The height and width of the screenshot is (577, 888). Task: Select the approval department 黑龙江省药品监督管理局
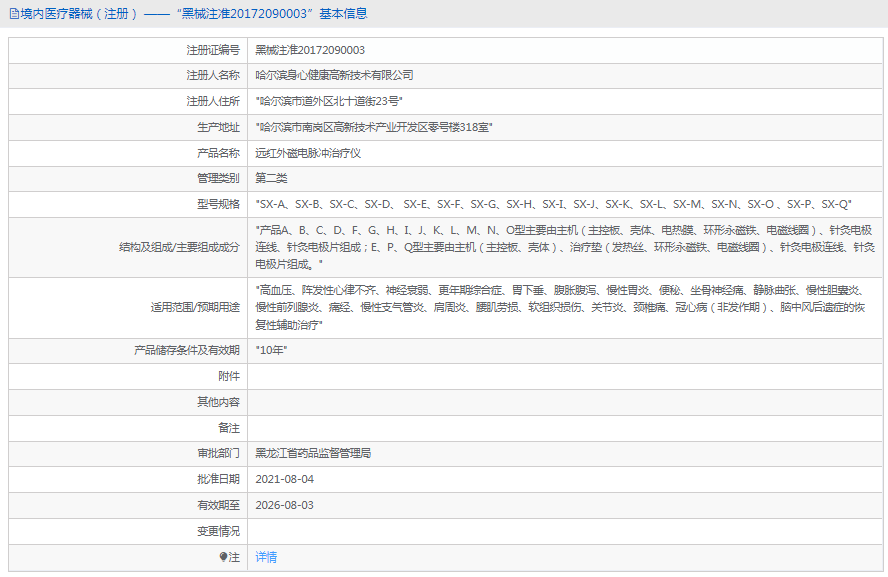pyautogui.click(x=313, y=454)
